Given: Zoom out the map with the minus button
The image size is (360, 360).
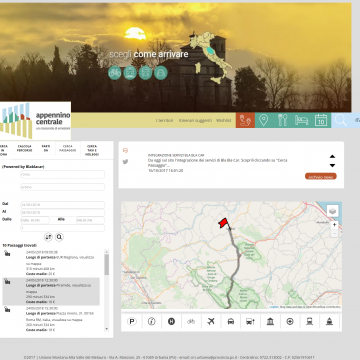Looking at the screenshot, I should (334, 233).
